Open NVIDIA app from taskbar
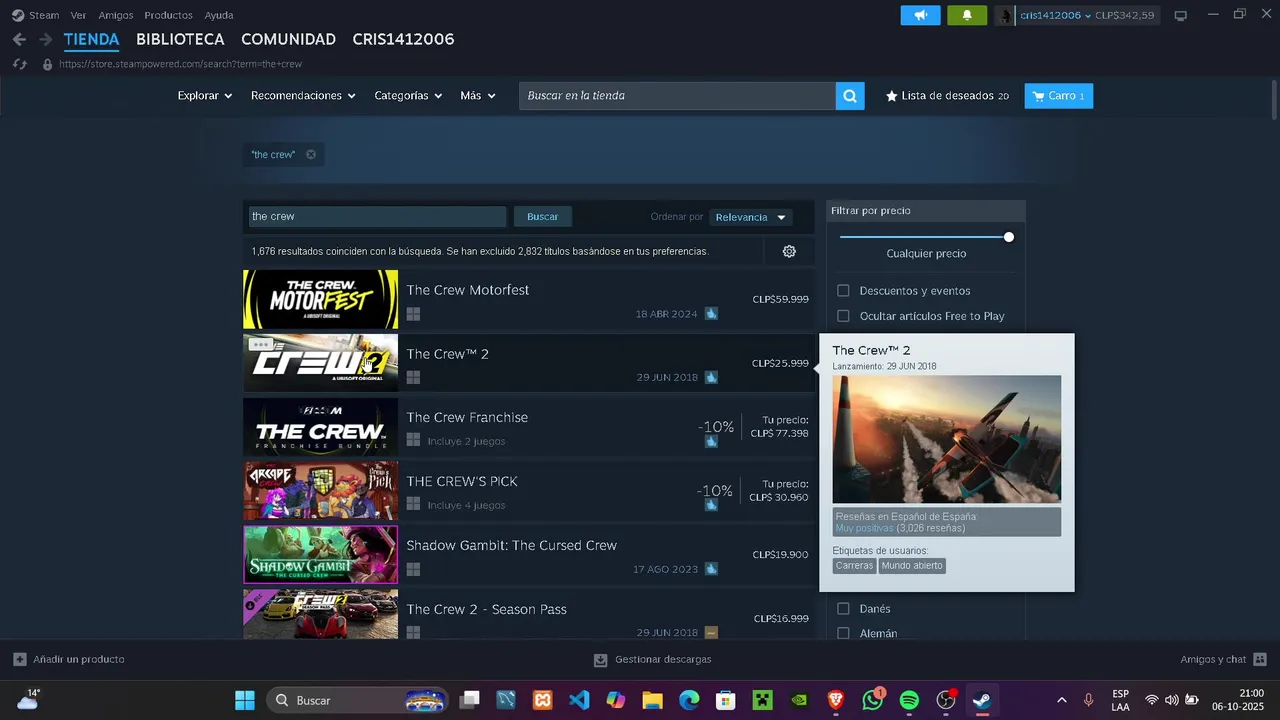The width and height of the screenshot is (1280, 720). point(799,700)
